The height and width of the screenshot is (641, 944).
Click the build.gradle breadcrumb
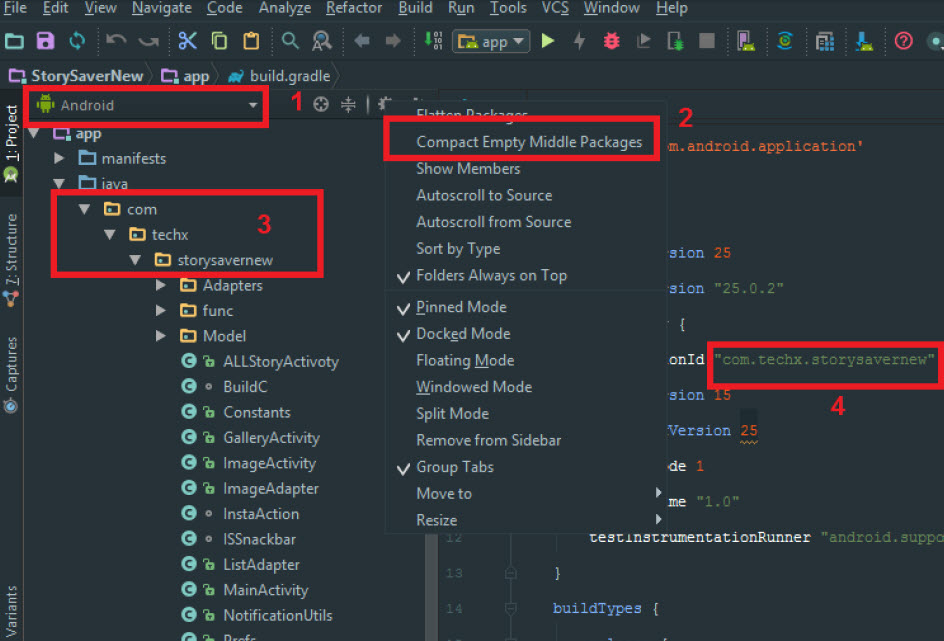click(281, 76)
